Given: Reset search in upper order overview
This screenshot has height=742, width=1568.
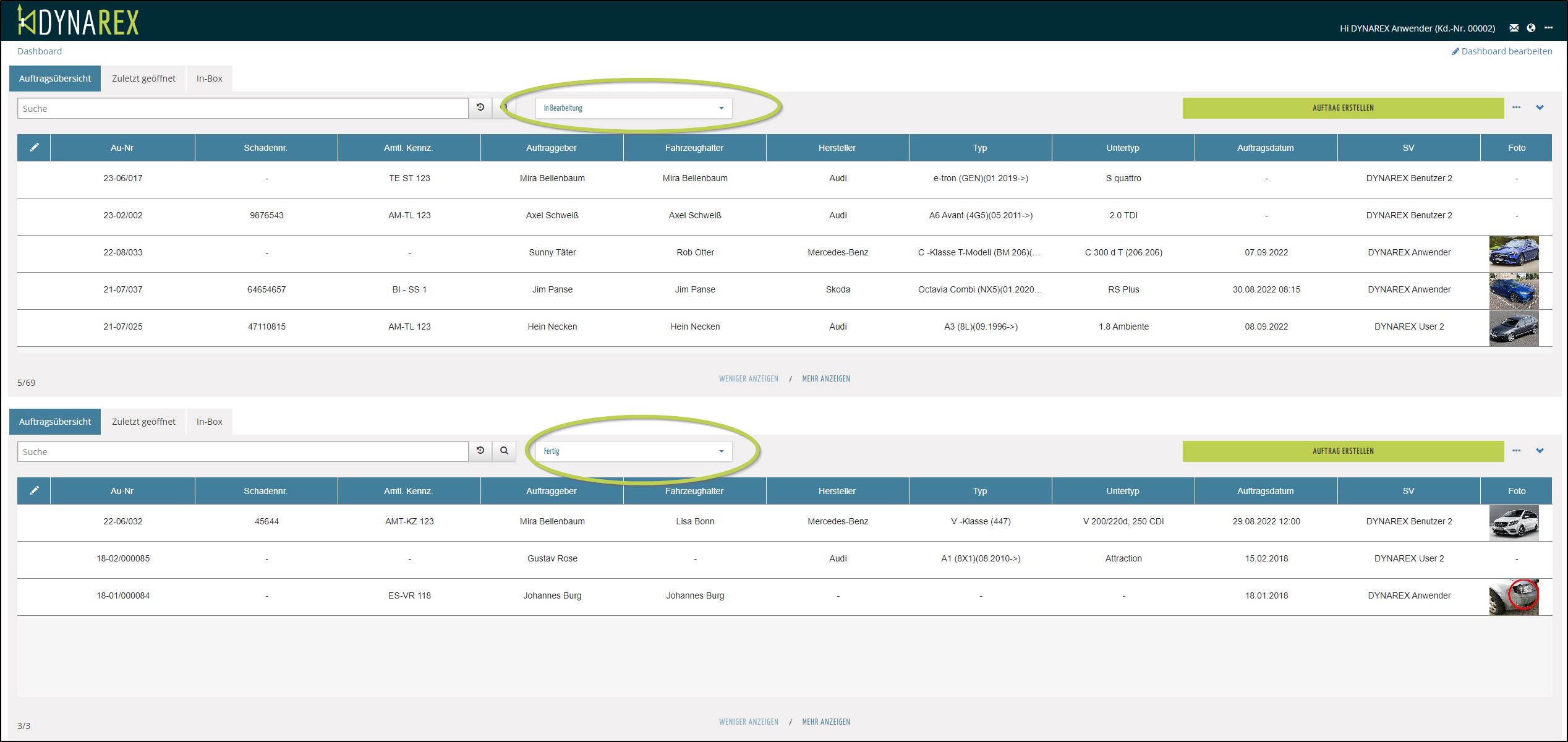Looking at the screenshot, I should 480,108.
